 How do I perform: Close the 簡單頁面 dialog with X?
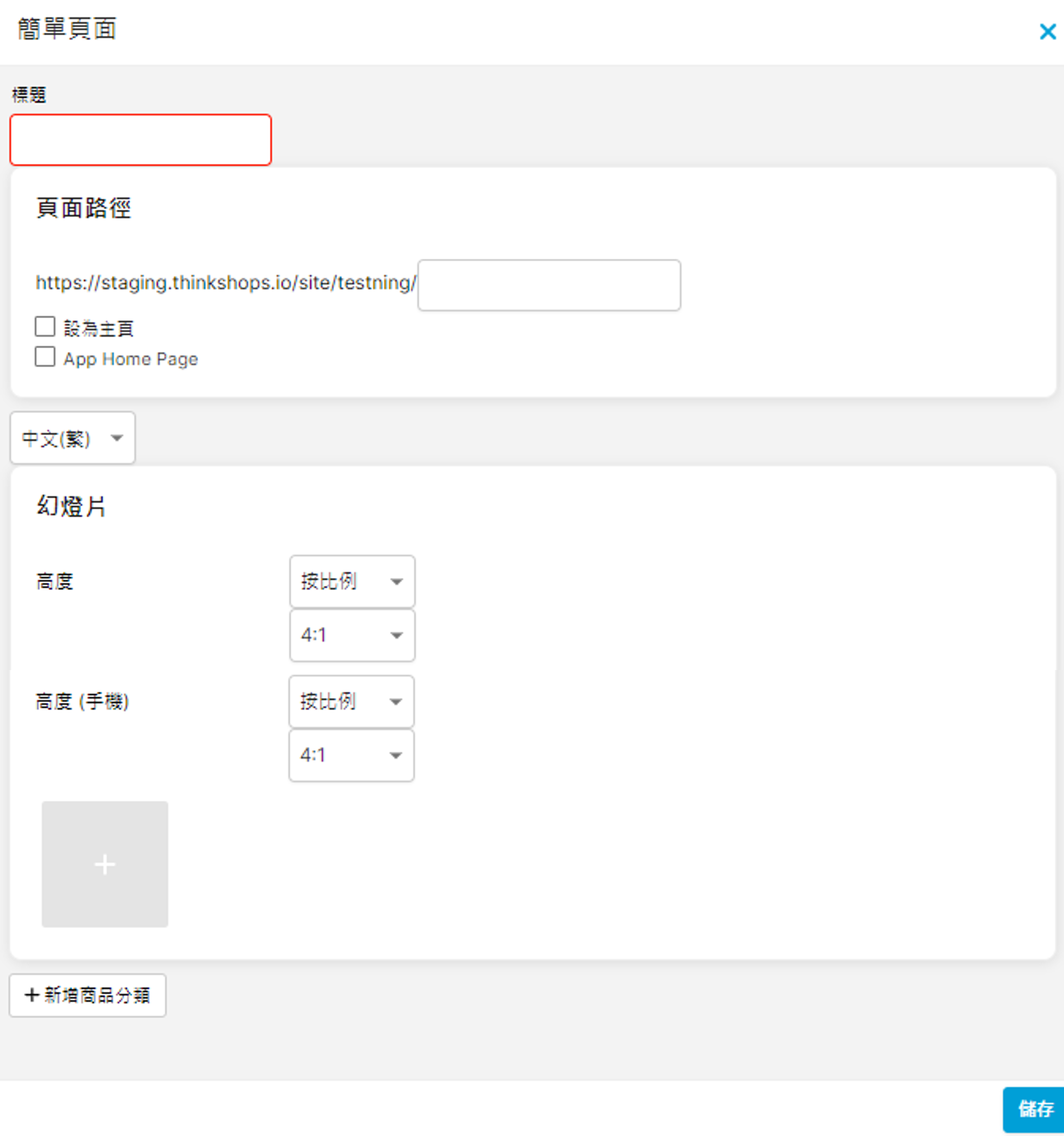1047,31
